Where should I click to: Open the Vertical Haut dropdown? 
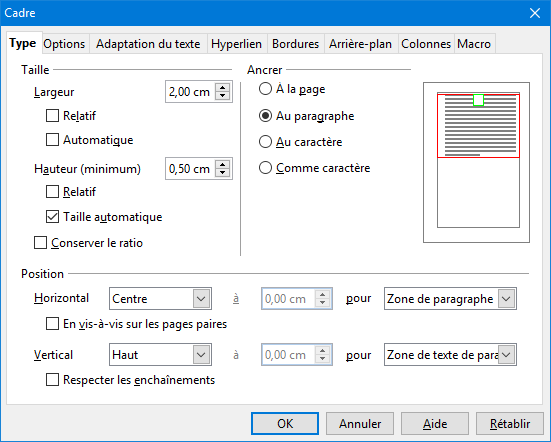tap(160, 355)
